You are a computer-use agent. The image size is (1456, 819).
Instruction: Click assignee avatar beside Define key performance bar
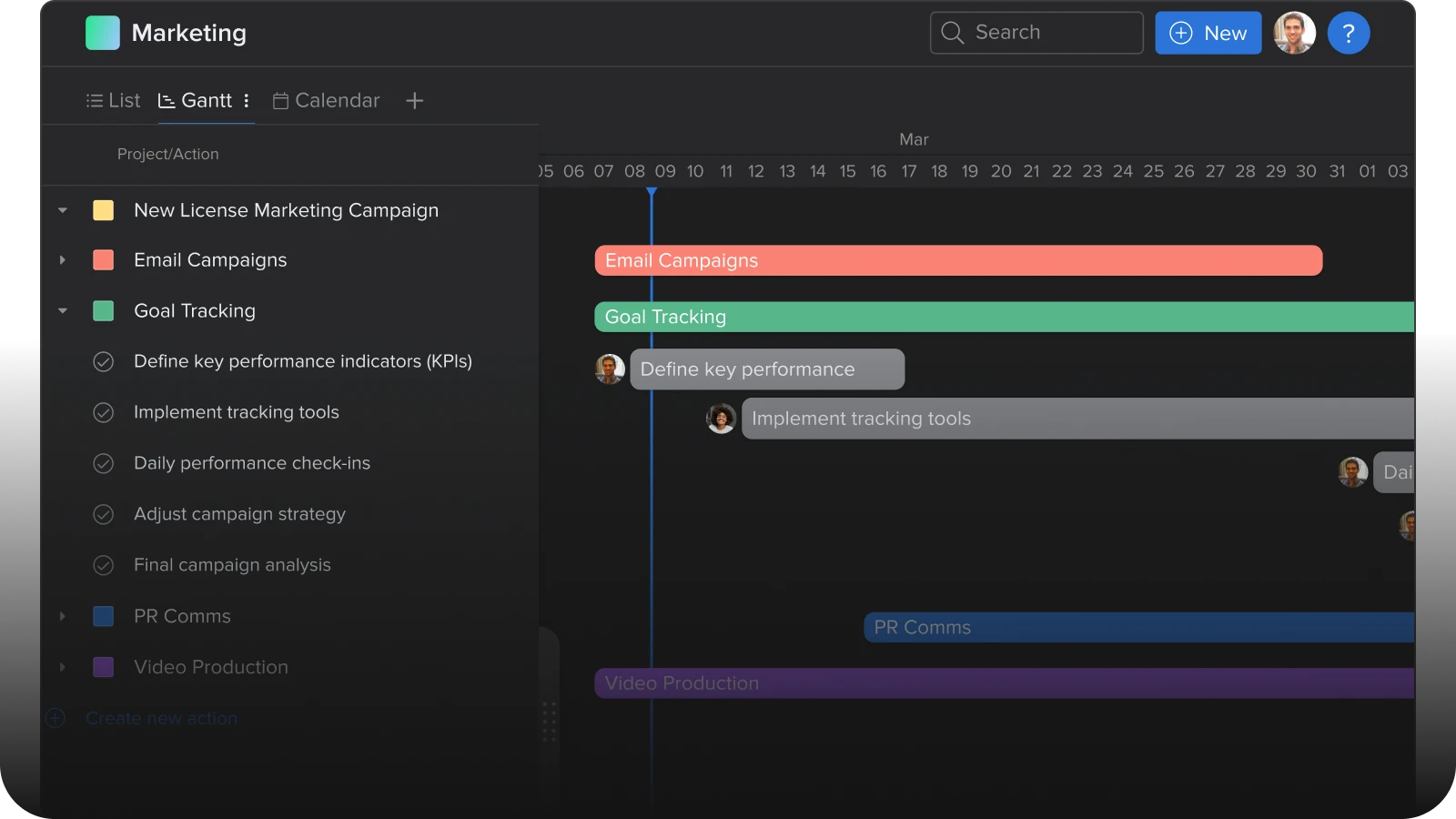(610, 369)
